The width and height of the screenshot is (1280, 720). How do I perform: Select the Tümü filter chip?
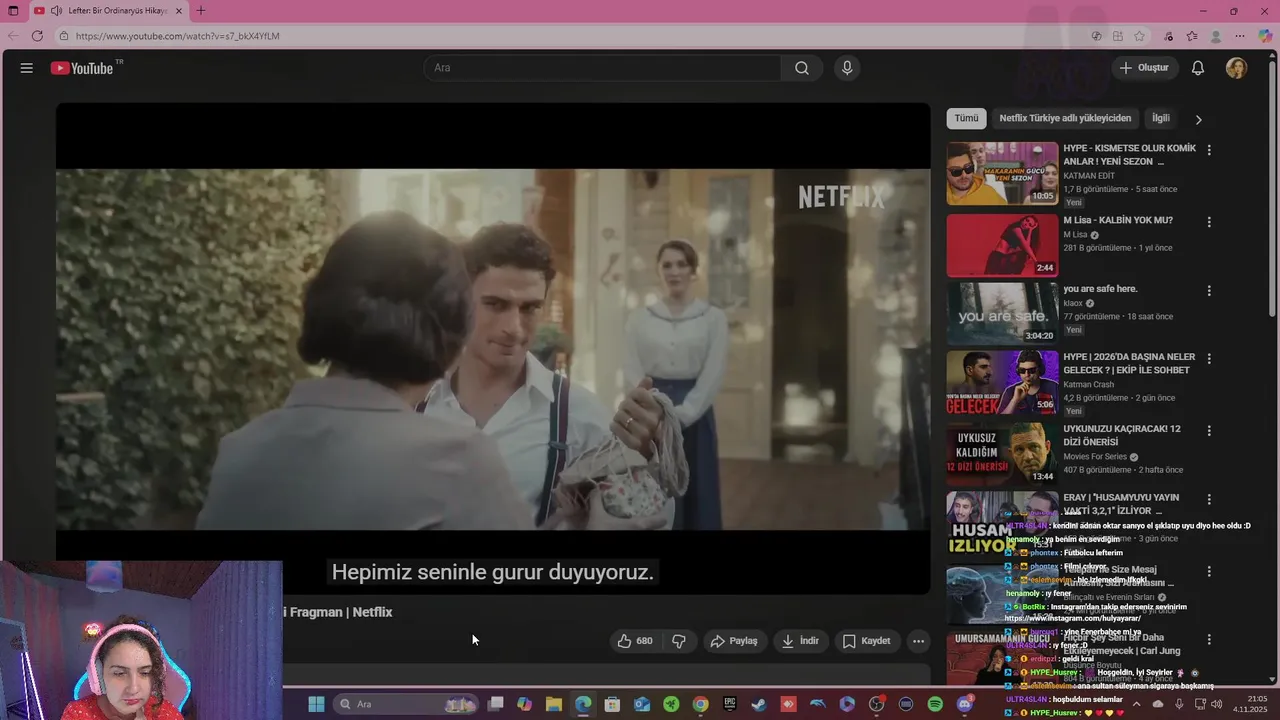pyautogui.click(x=966, y=118)
